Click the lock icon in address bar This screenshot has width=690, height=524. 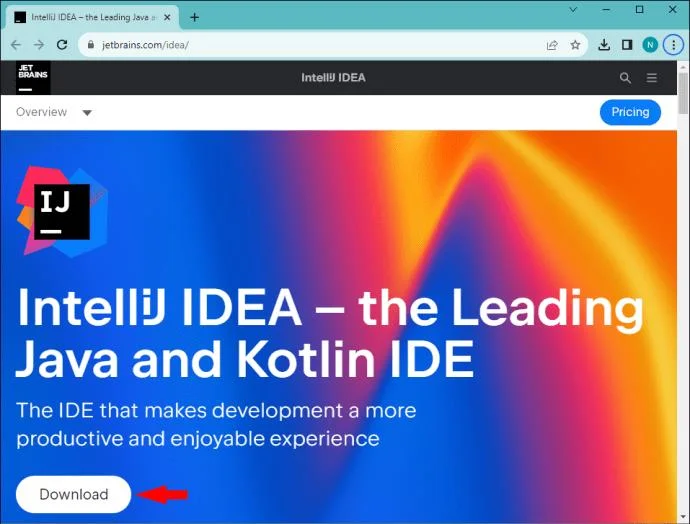(91, 44)
